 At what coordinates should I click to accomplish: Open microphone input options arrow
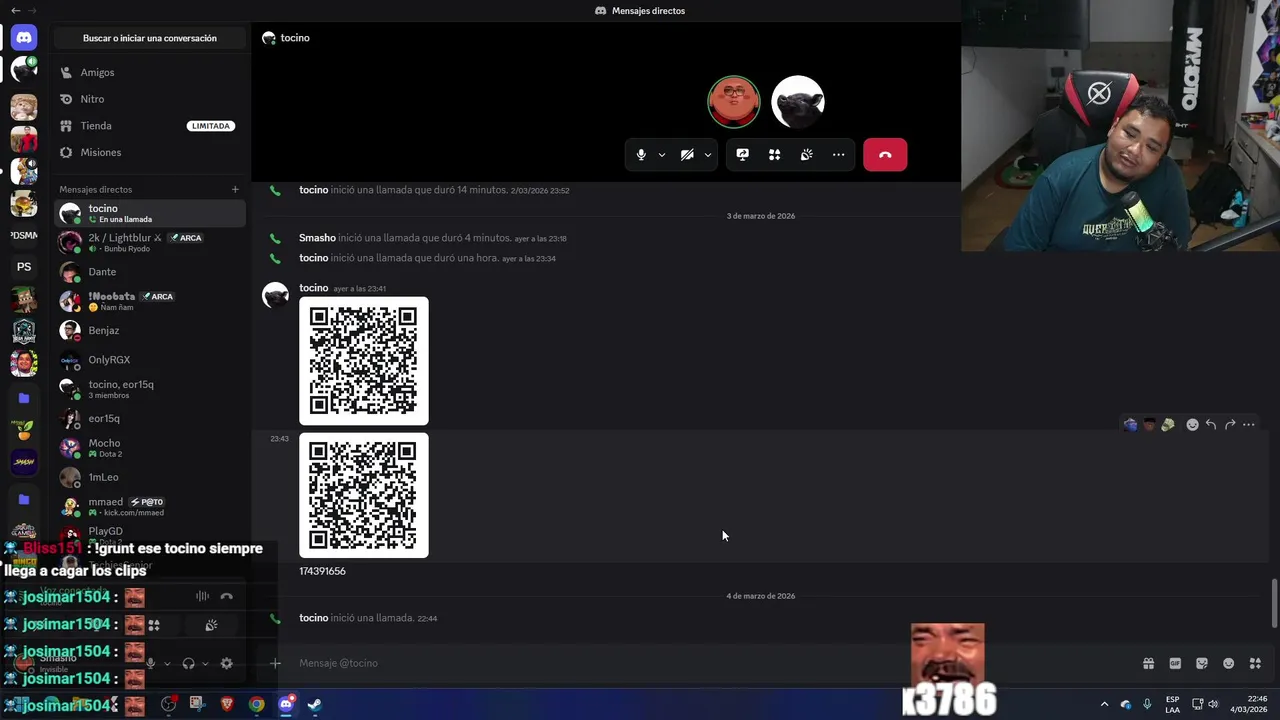(662, 155)
